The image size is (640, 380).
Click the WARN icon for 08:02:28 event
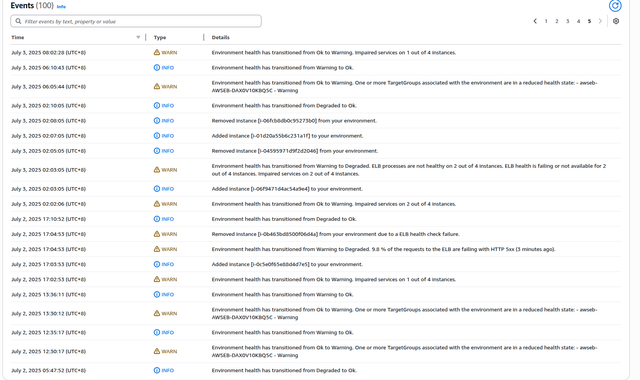pos(157,52)
